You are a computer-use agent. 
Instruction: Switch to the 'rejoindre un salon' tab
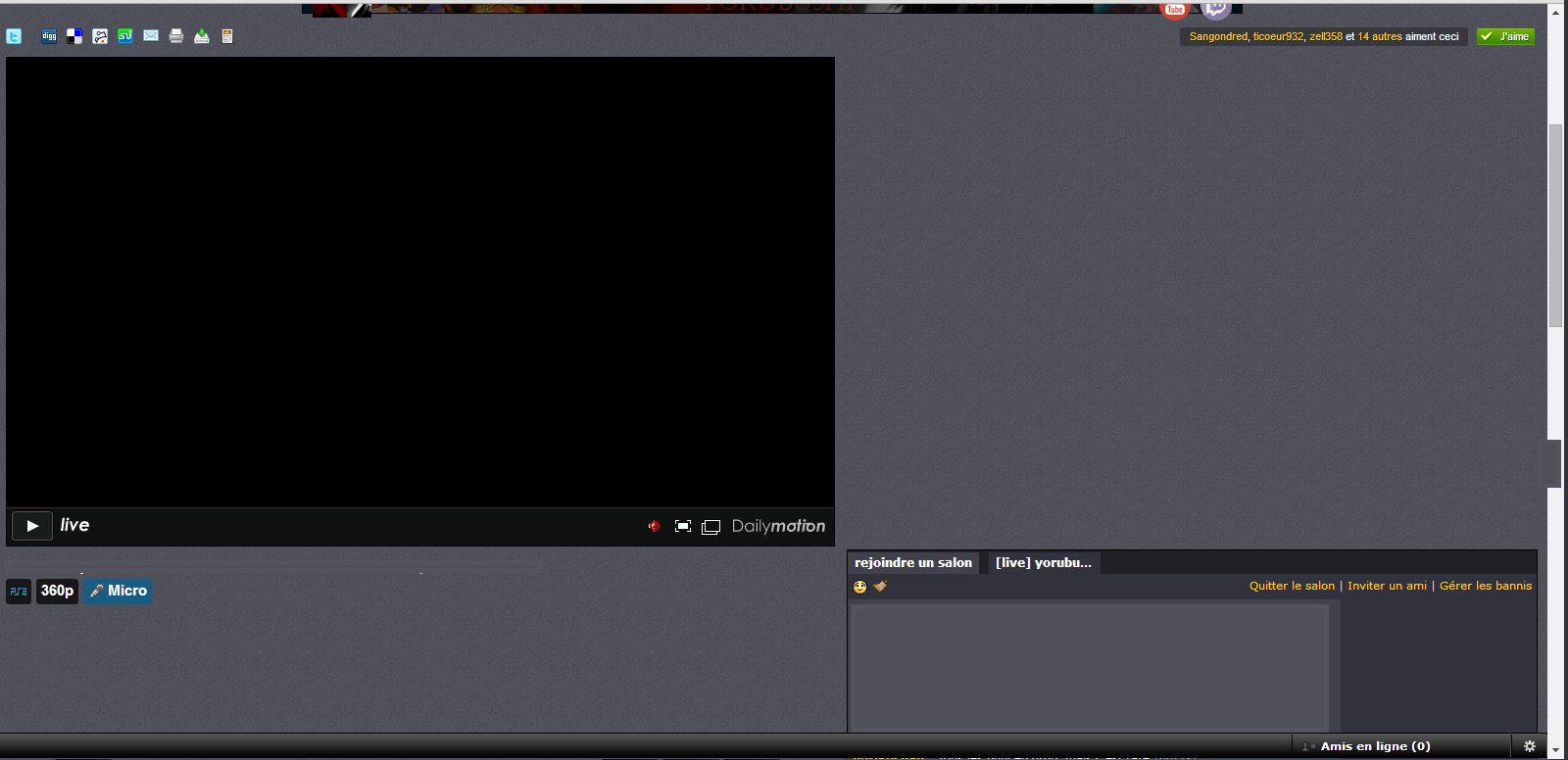[913, 562]
